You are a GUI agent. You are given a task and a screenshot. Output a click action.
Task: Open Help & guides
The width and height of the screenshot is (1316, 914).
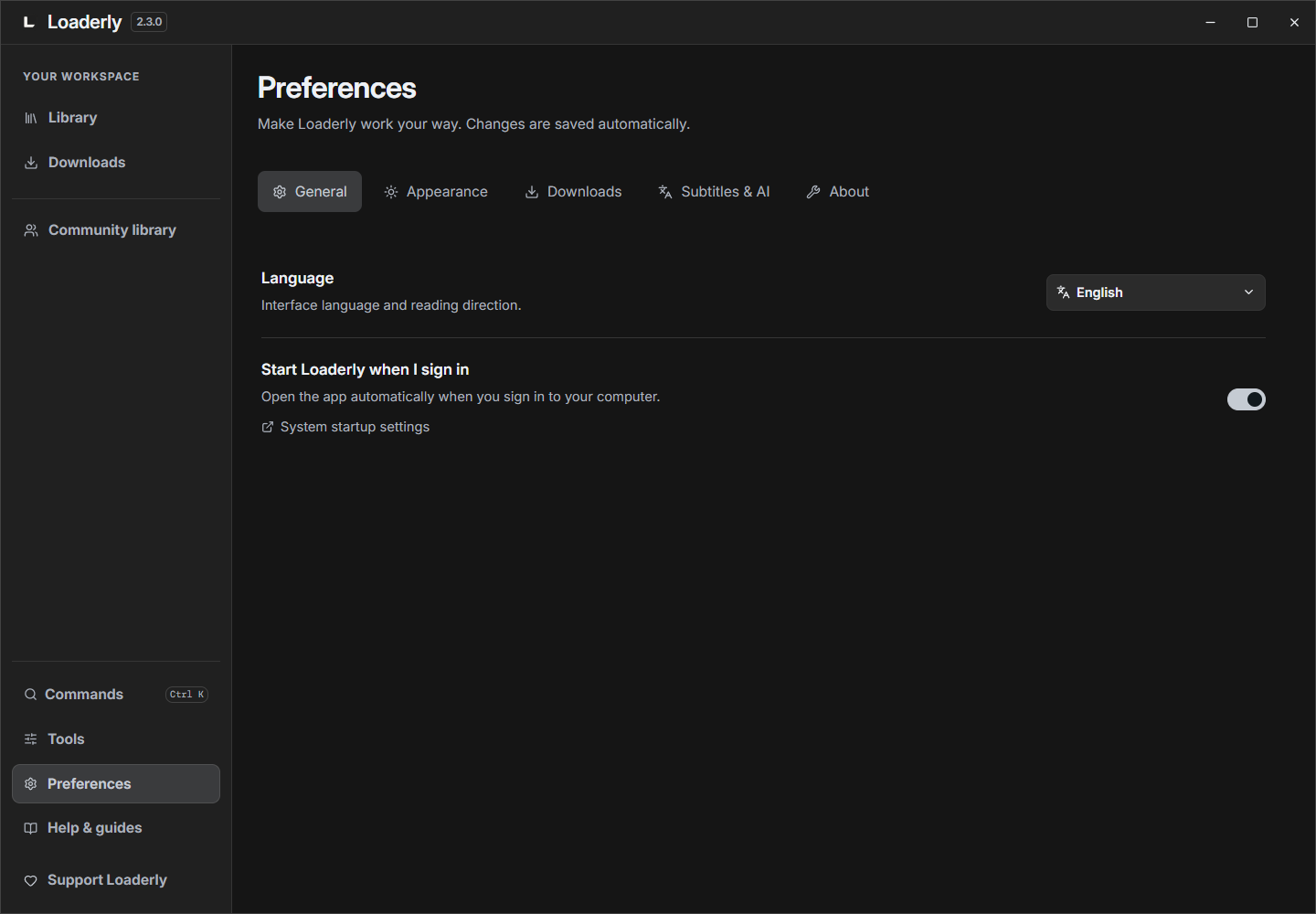116,828
